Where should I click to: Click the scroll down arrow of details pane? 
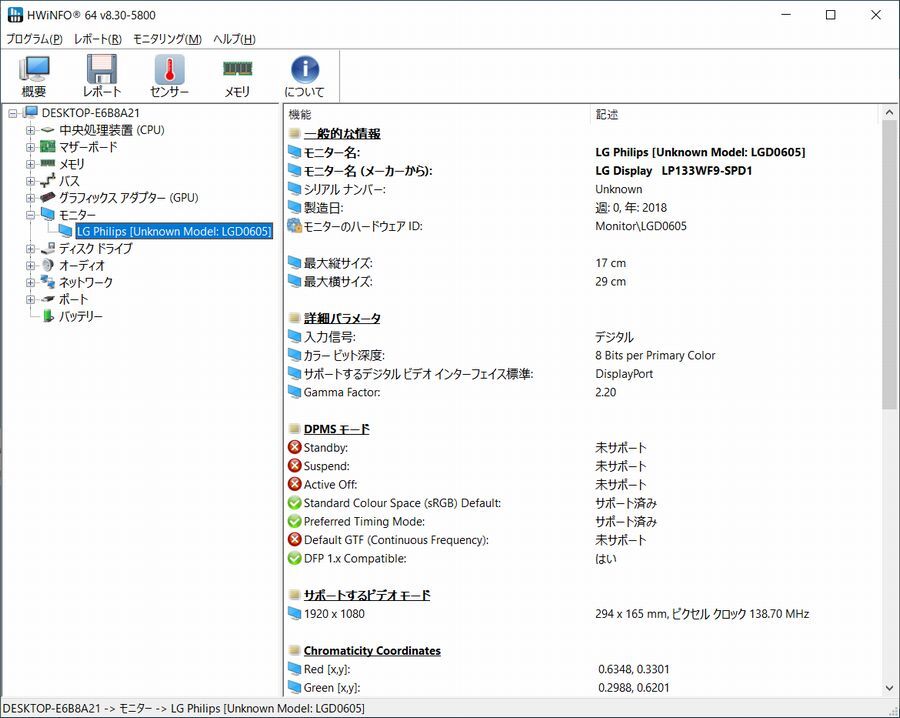click(x=889, y=688)
